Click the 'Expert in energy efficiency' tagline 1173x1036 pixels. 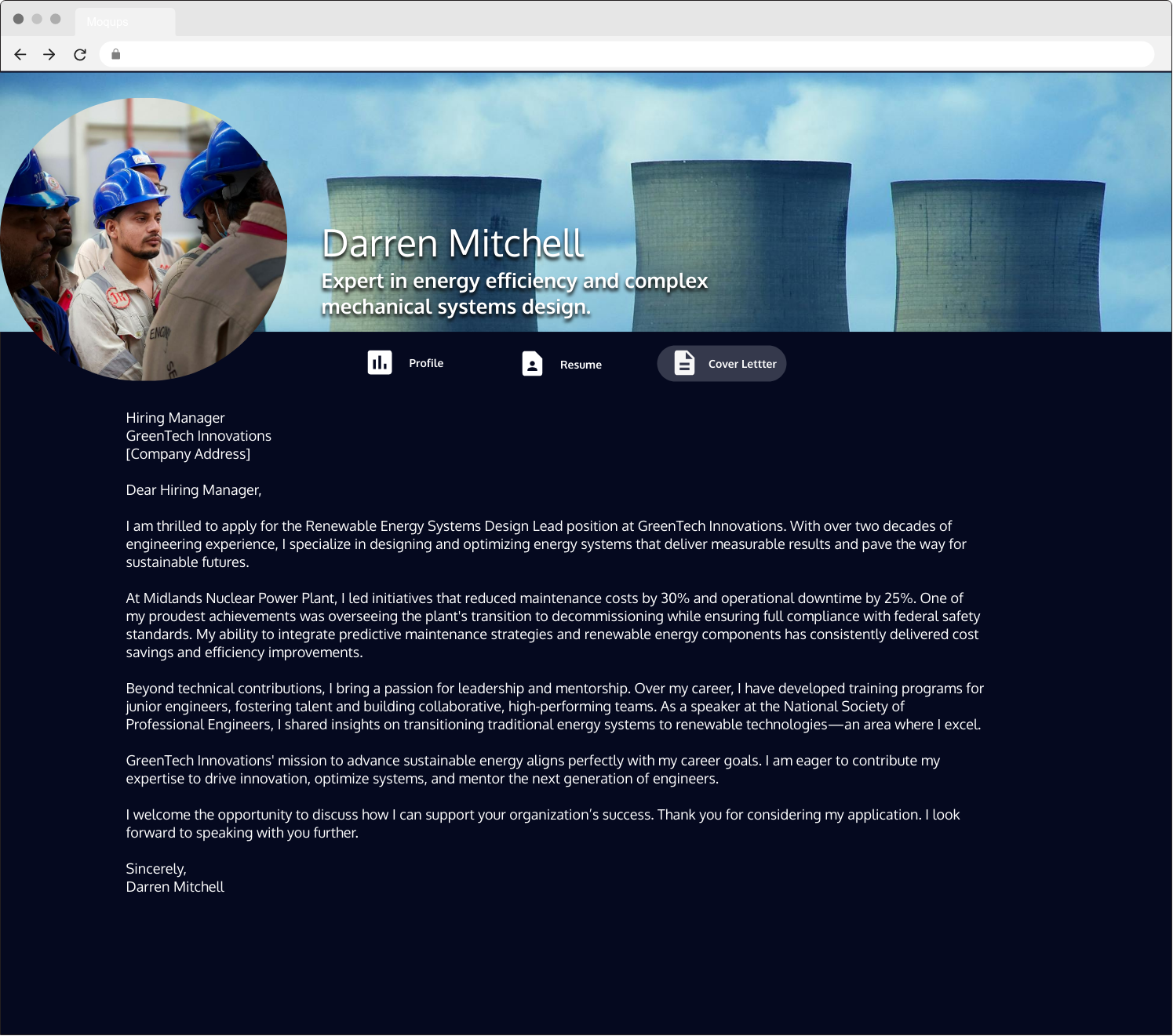[x=515, y=293]
